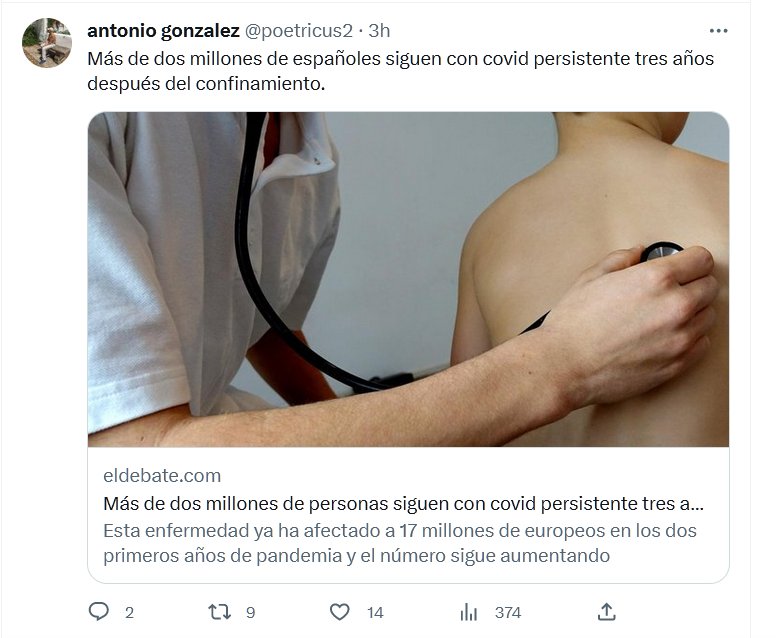Image resolution: width=776 pixels, height=638 pixels.
Task: Click the 3h timestamp link
Action: tap(379, 31)
